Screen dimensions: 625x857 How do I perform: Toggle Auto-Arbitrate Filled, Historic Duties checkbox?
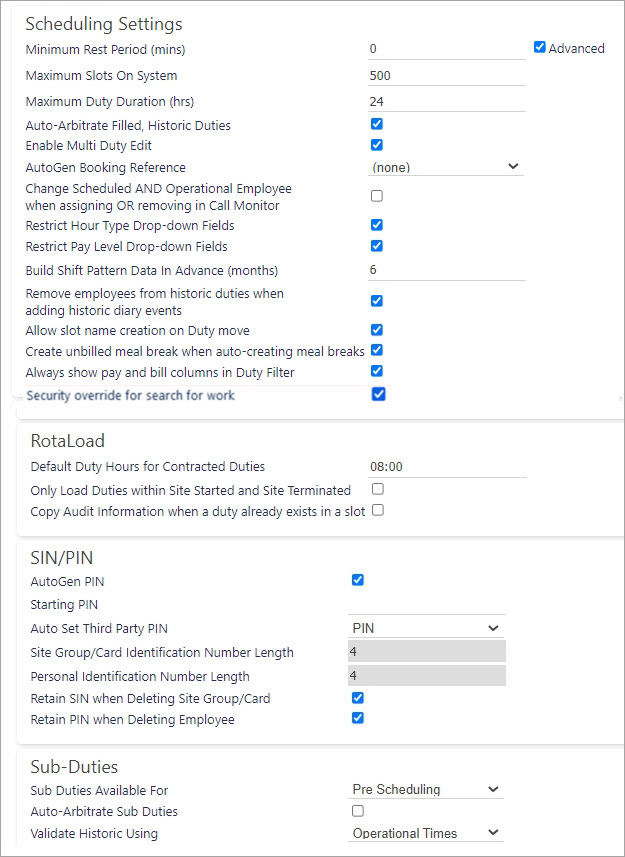376,124
